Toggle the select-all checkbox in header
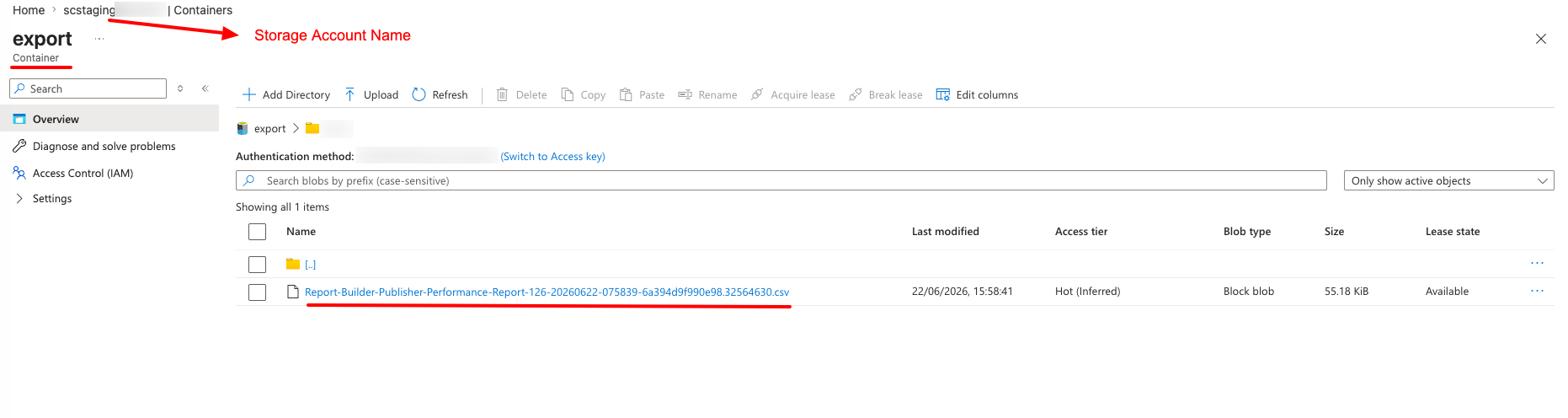The height and width of the screenshot is (418, 1568). [258, 232]
